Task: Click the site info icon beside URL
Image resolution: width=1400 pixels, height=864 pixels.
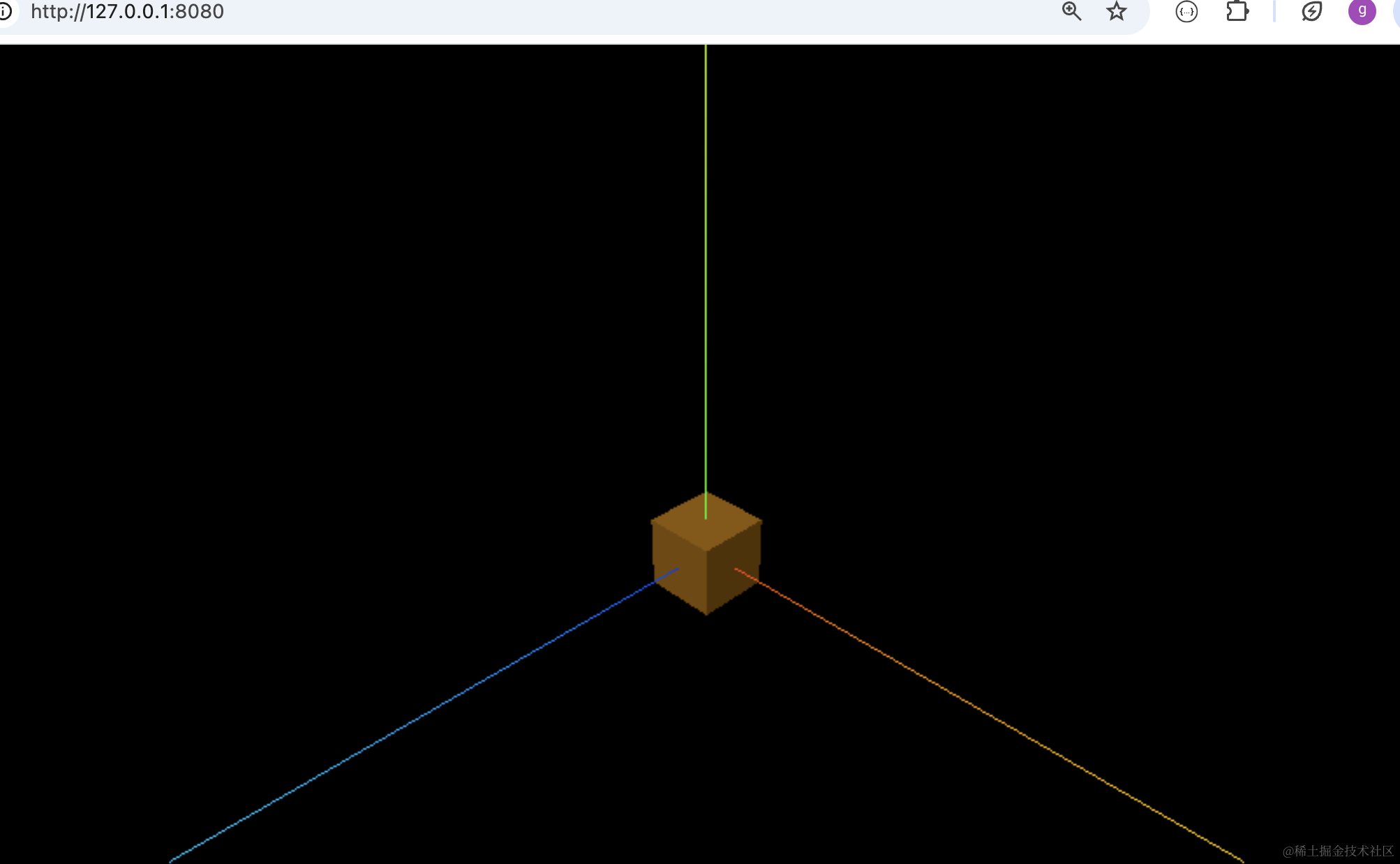Action: pyautogui.click(x=5, y=11)
